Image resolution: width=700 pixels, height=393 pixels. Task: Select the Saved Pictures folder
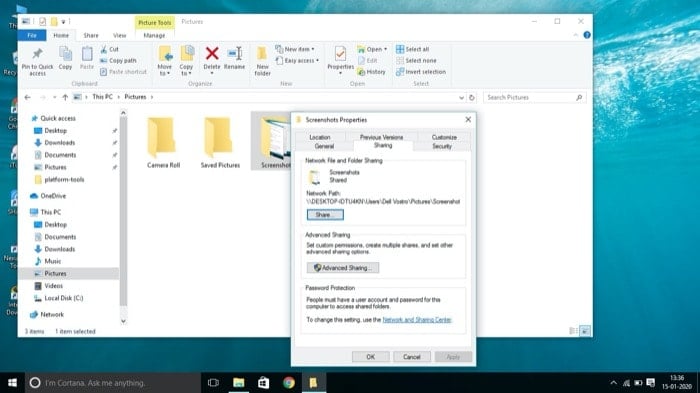point(220,143)
